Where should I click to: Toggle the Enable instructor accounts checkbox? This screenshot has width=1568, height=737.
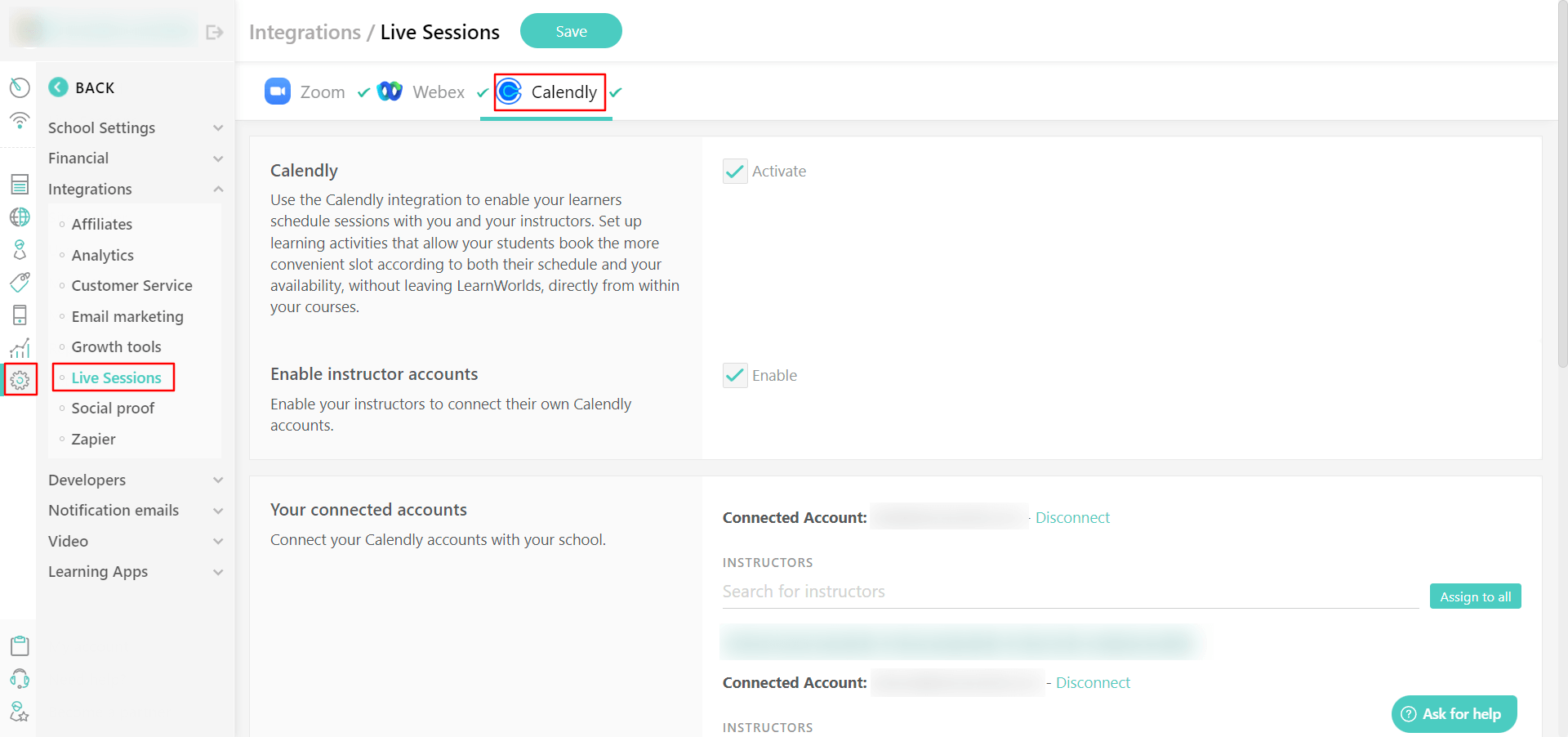[x=735, y=375]
